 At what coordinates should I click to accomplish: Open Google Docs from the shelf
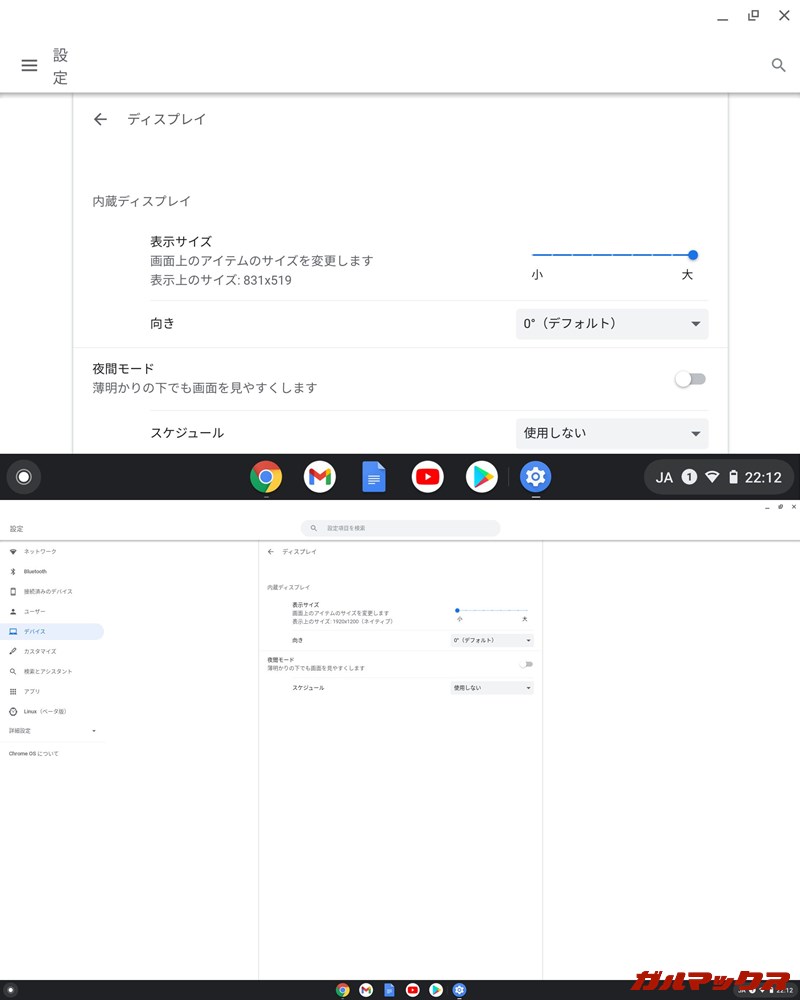point(373,477)
